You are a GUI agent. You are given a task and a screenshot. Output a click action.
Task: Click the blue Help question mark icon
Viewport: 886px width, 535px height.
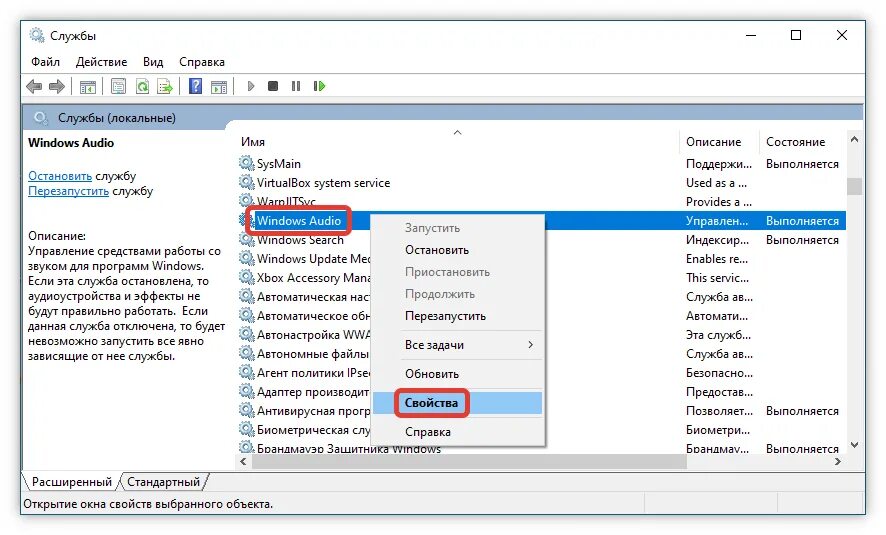196,86
